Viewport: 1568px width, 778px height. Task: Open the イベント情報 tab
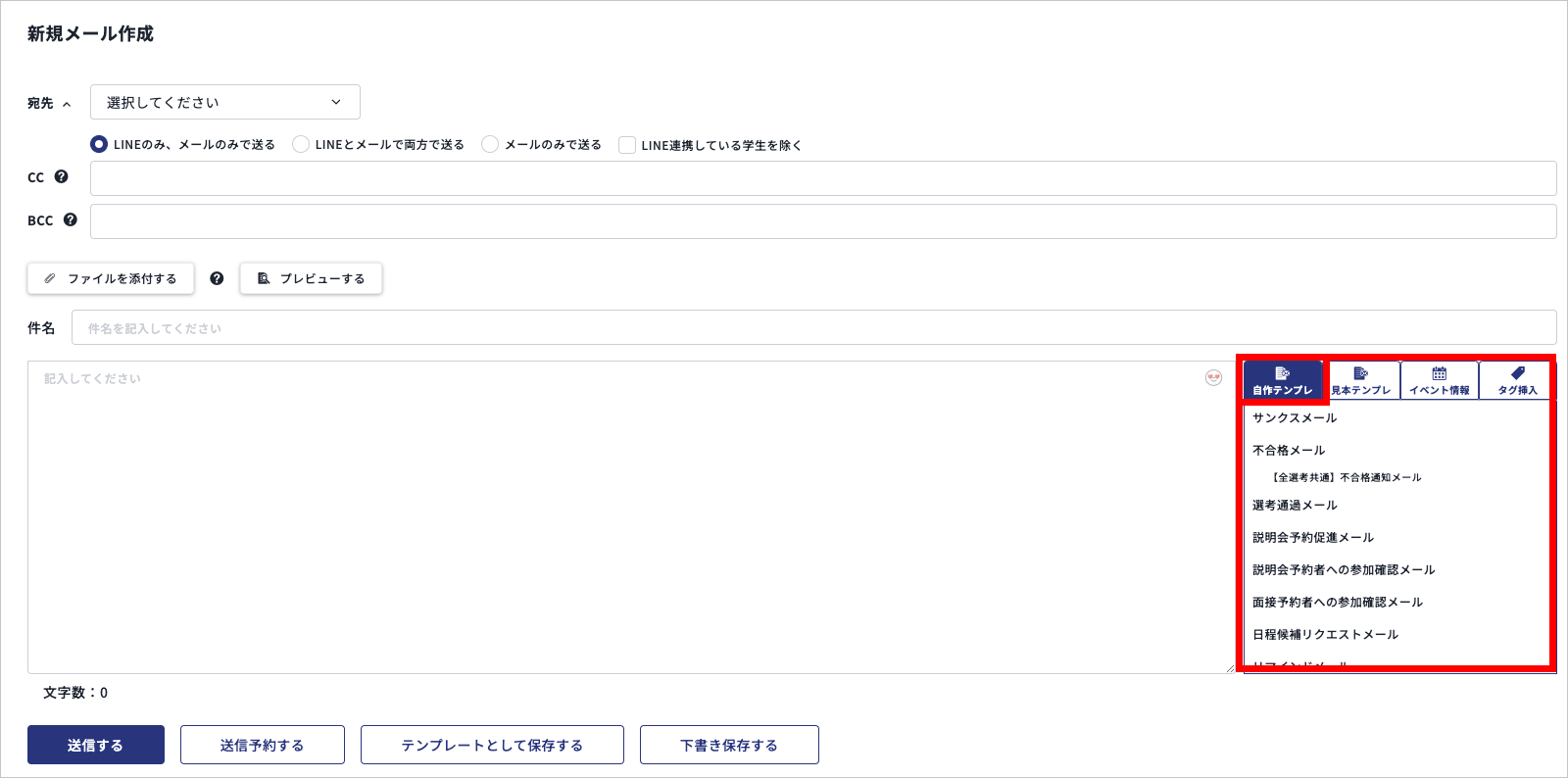[1439, 380]
